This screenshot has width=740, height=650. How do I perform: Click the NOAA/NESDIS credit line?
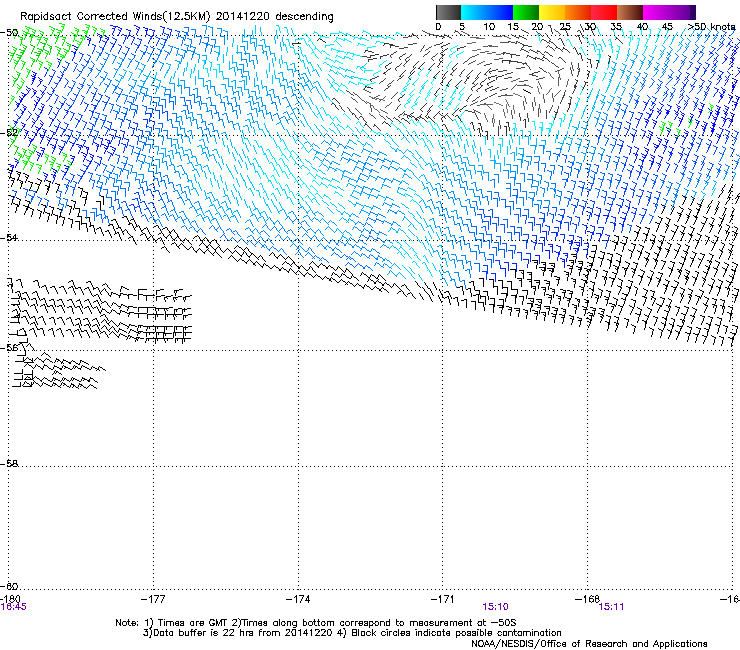coord(589,644)
